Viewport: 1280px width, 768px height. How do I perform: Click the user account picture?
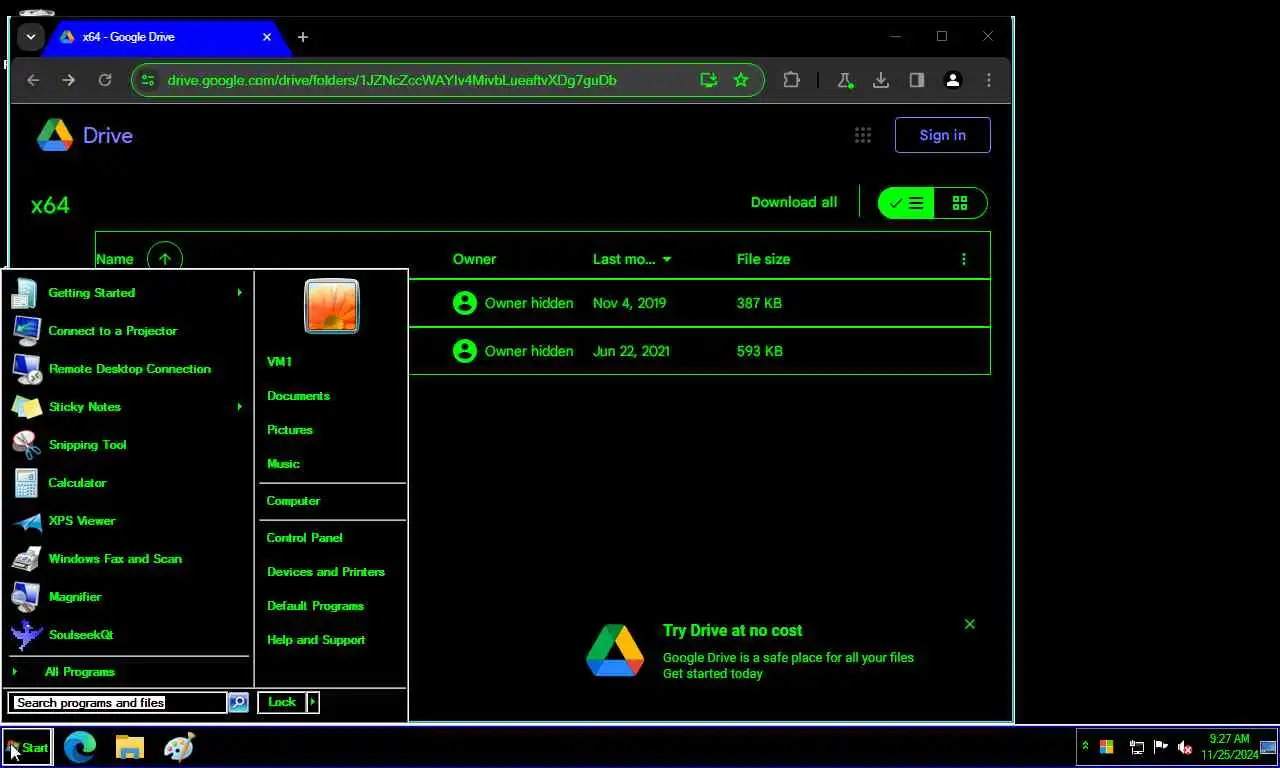(331, 306)
